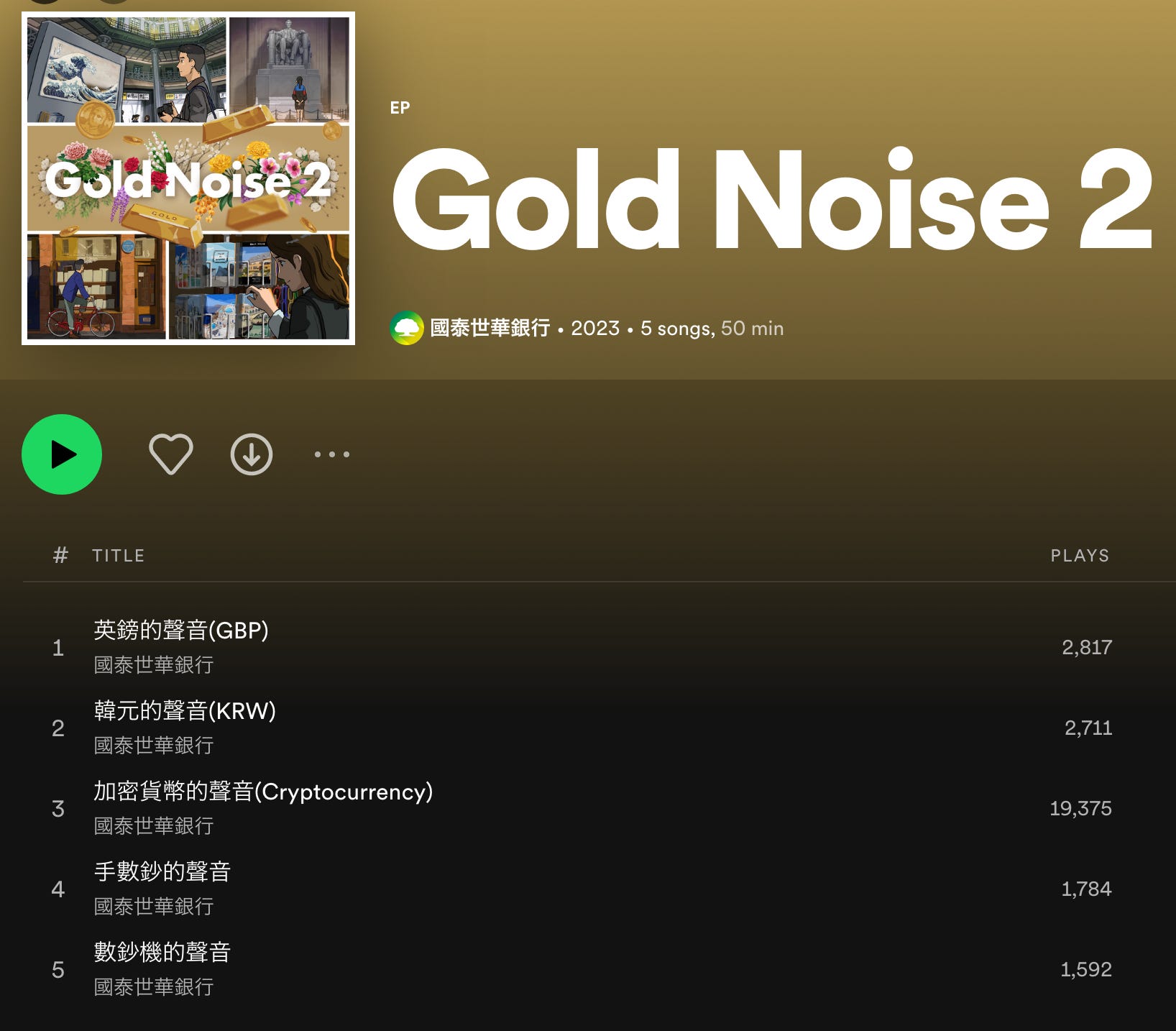Click the # column header

60,555
